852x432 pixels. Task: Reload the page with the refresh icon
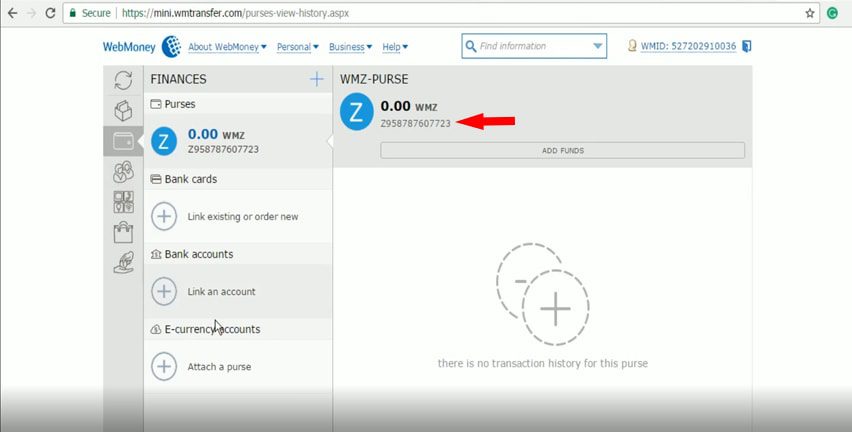(51, 13)
